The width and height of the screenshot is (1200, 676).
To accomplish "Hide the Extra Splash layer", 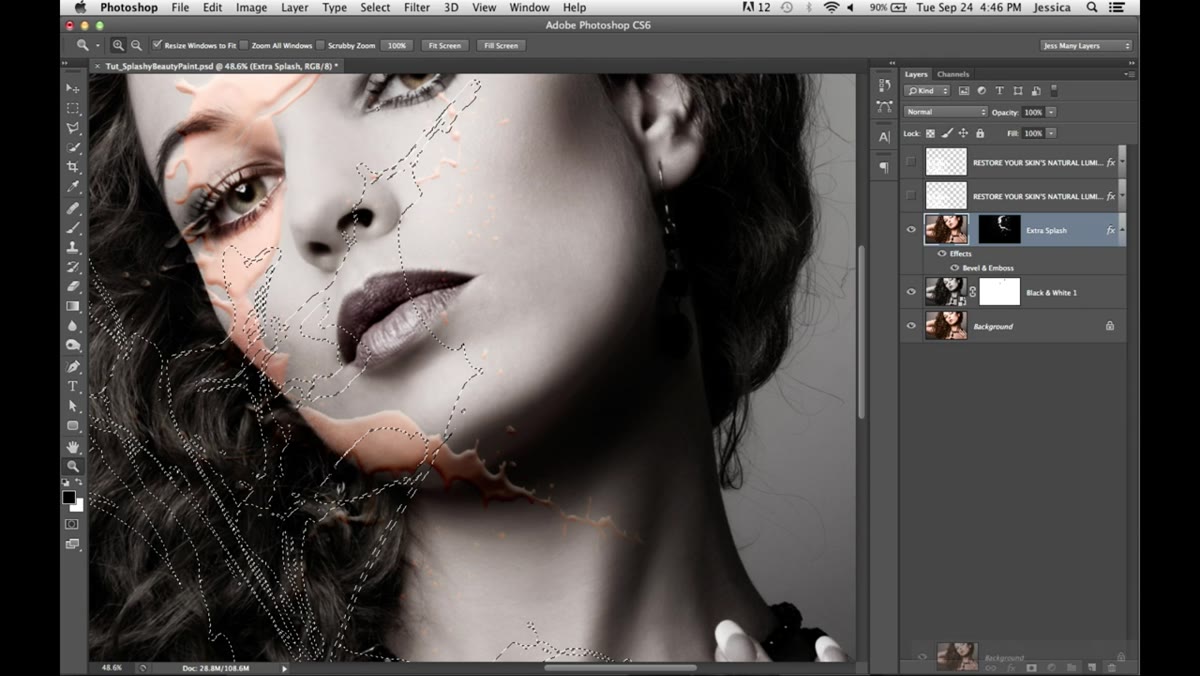I will point(911,230).
